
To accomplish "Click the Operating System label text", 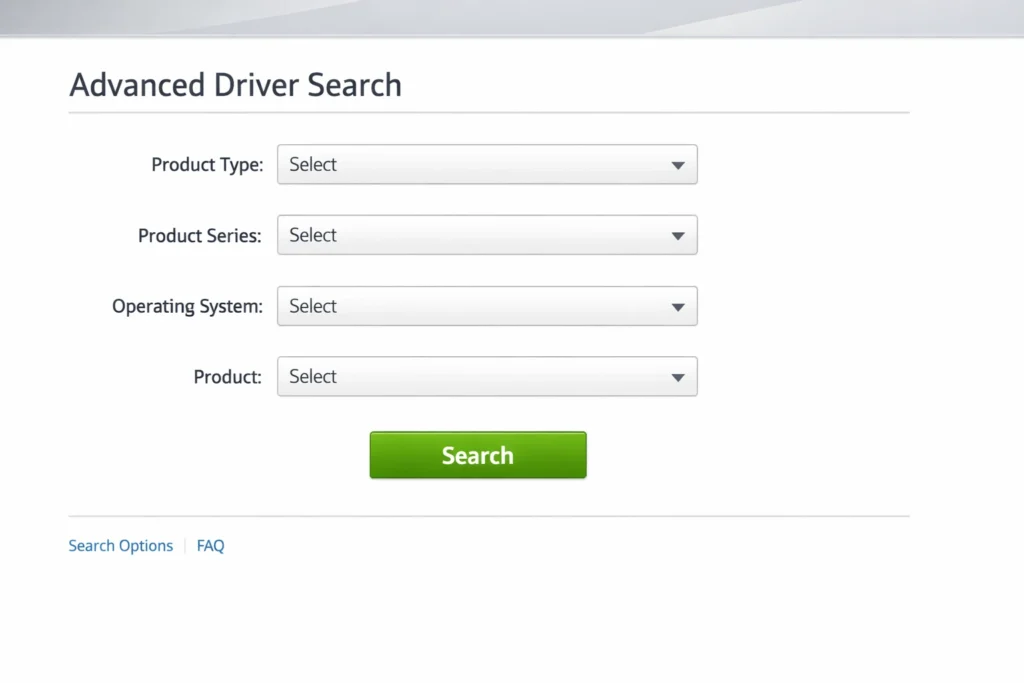I will pyautogui.click(x=186, y=306).
